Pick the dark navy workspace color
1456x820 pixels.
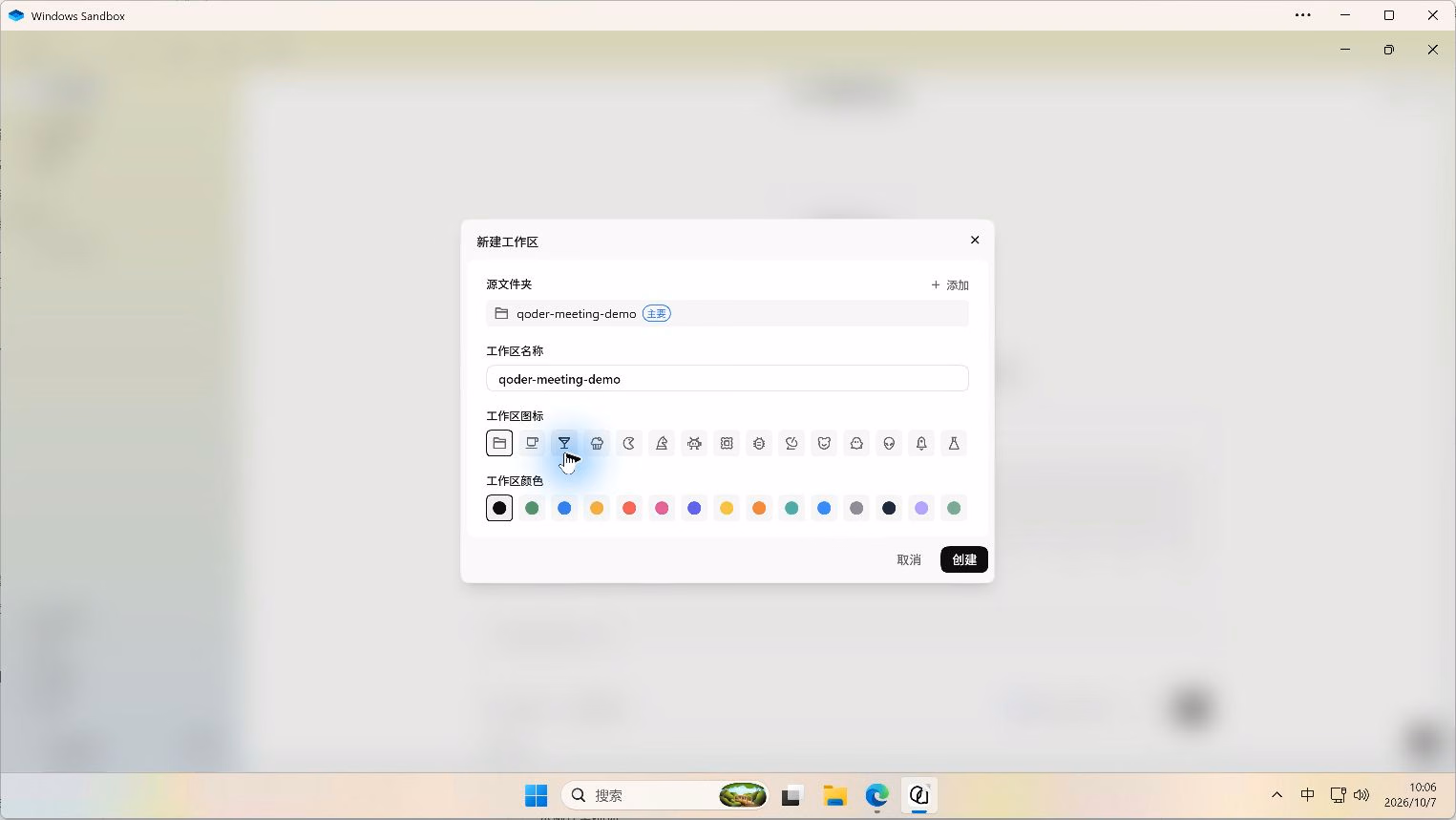(x=889, y=508)
